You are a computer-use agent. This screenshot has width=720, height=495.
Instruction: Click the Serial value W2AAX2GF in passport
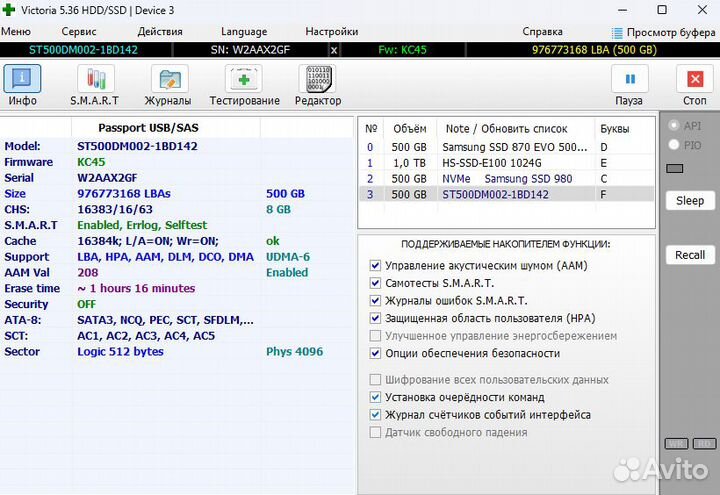(107, 178)
